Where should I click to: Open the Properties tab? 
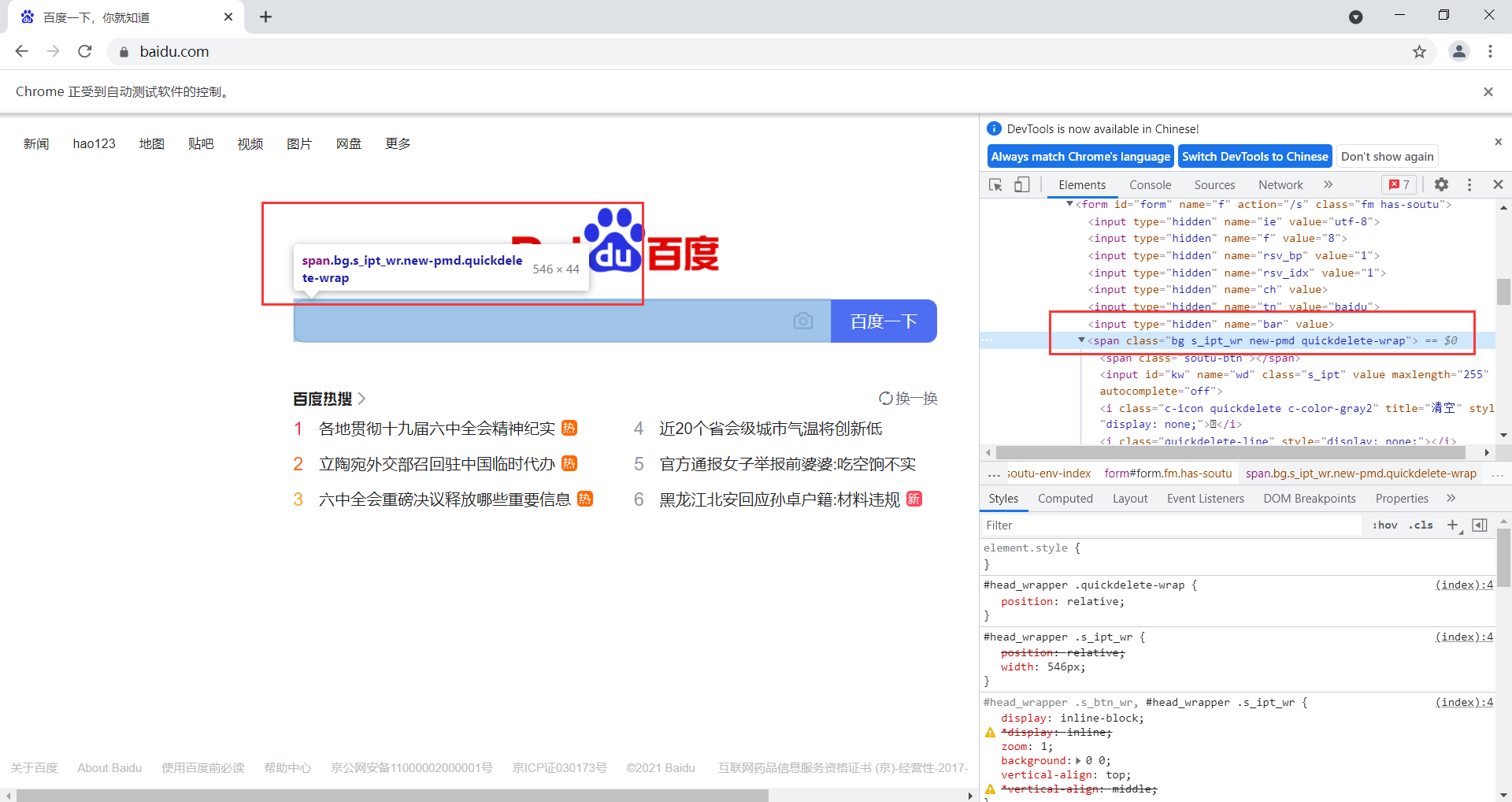click(1402, 499)
